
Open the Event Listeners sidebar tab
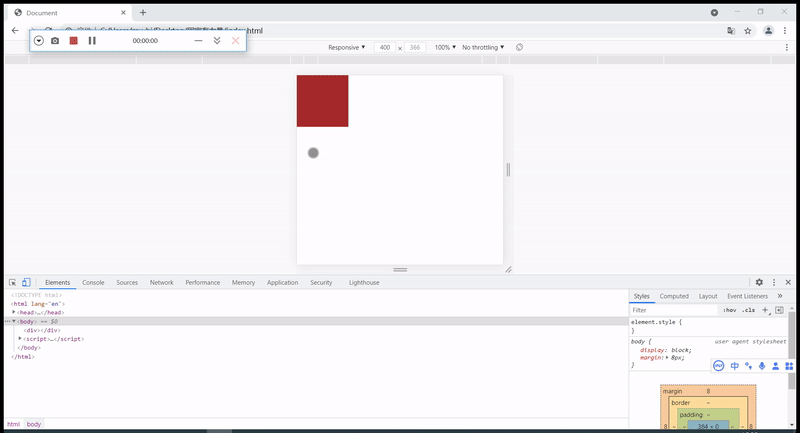pos(747,296)
